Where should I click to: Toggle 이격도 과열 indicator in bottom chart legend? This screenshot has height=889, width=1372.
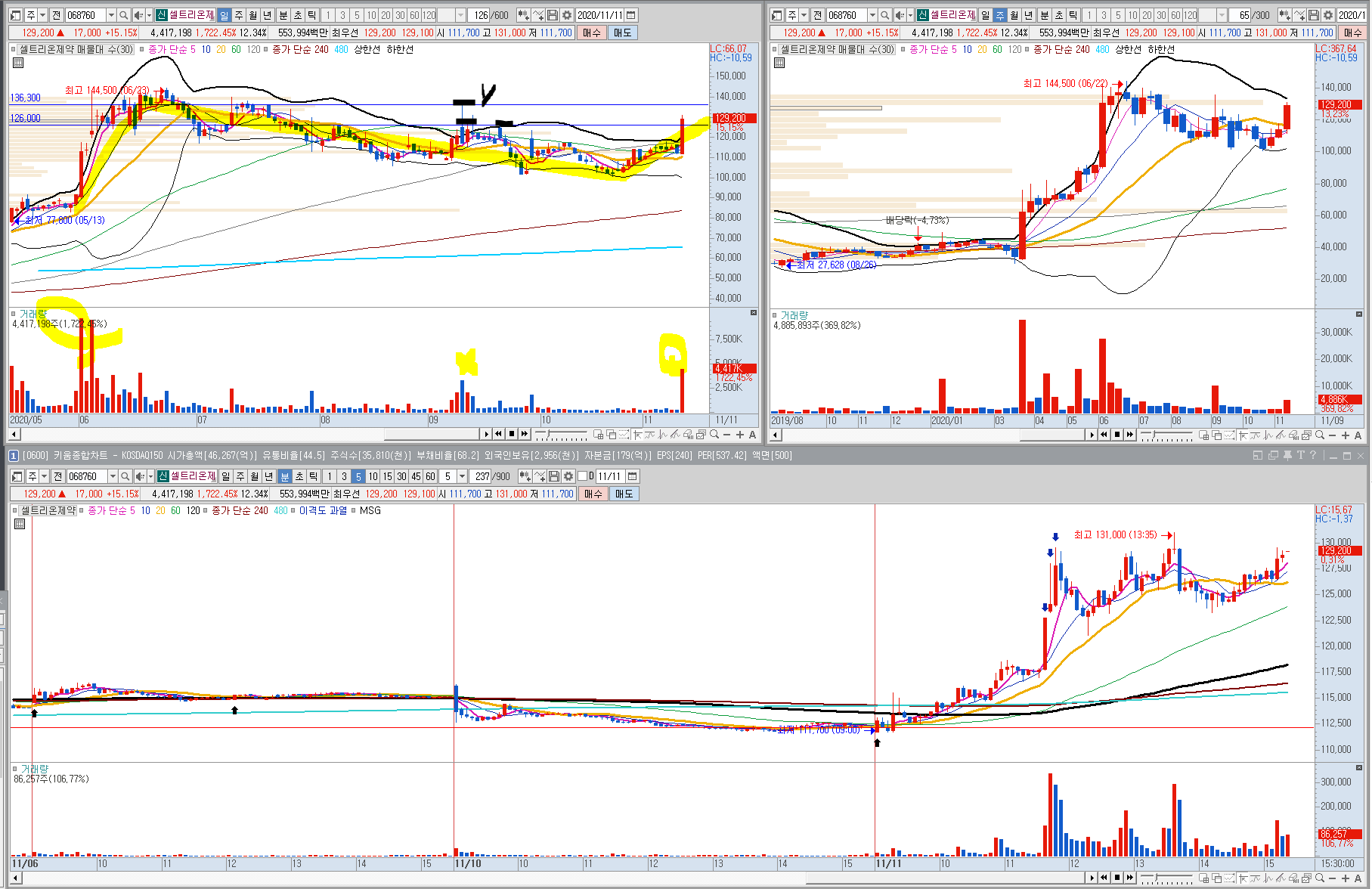(323, 510)
